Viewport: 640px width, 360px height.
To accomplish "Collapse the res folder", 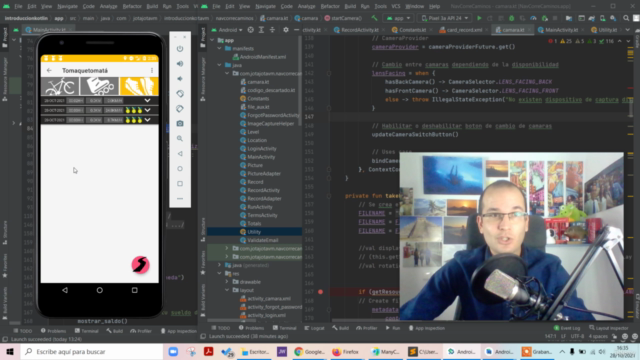I will pos(220,273).
